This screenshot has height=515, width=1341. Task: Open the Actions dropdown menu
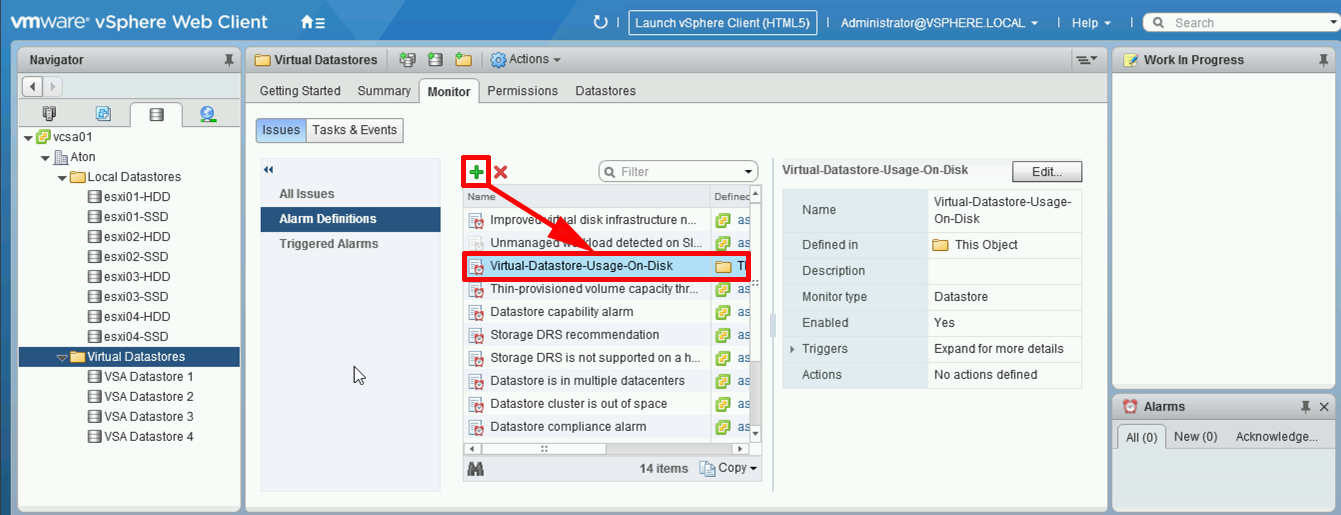(526, 60)
